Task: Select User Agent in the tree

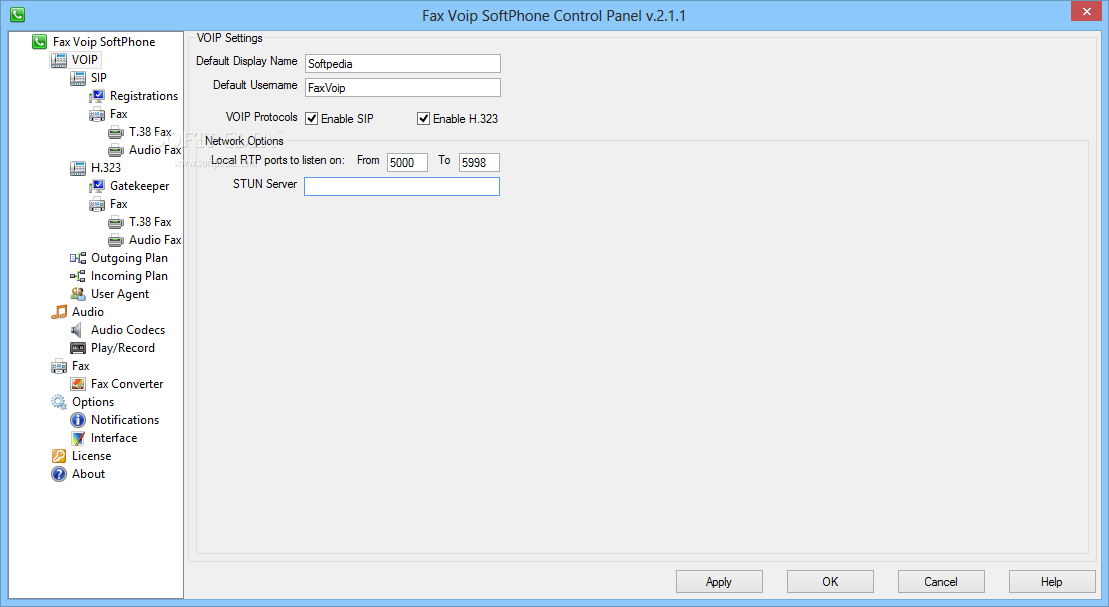Action: point(120,294)
